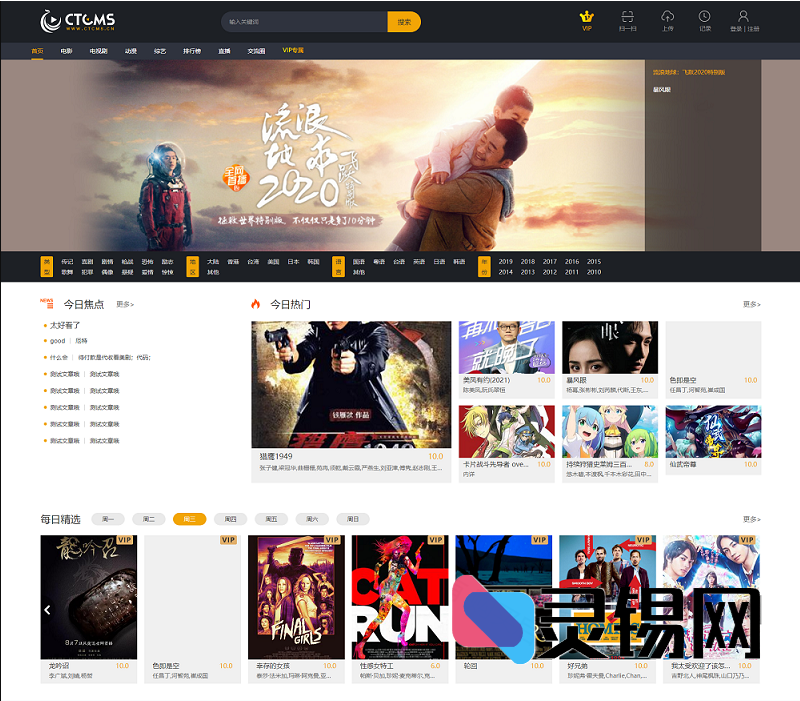Select the 周一 day filter
The height and width of the screenshot is (701, 800).
107,519
